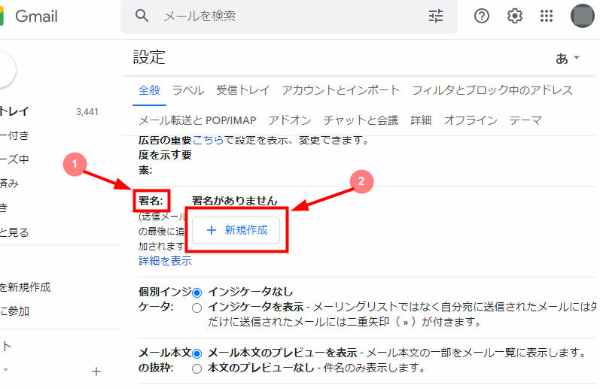Open the あ input language dropdown
This screenshot has height=388, width=600.
pyautogui.click(x=567, y=59)
